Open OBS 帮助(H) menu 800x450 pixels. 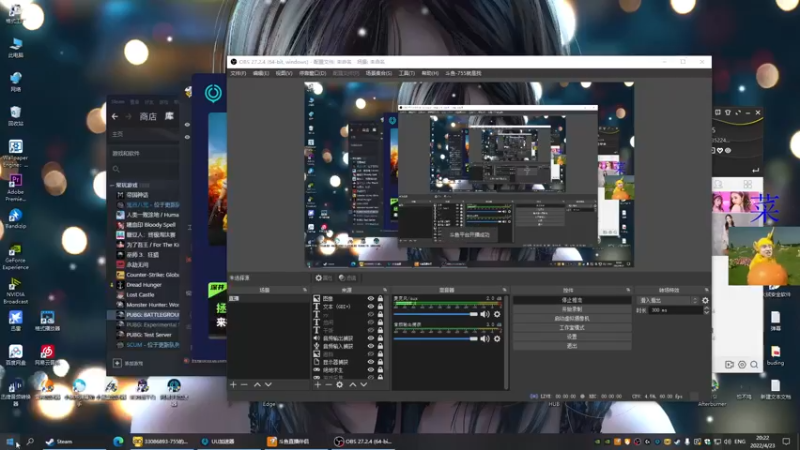coord(430,73)
